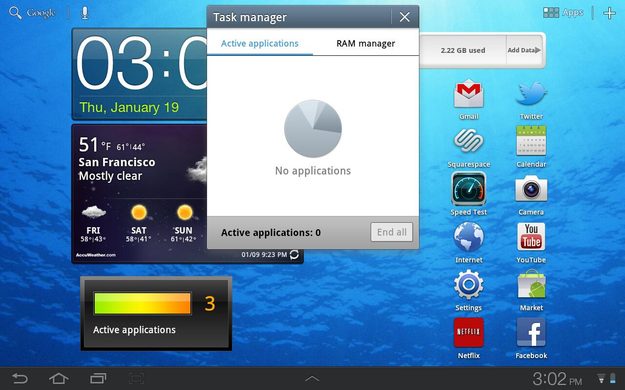Tap the Add Data button
This screenshot has height=390, width=625.
524,50
